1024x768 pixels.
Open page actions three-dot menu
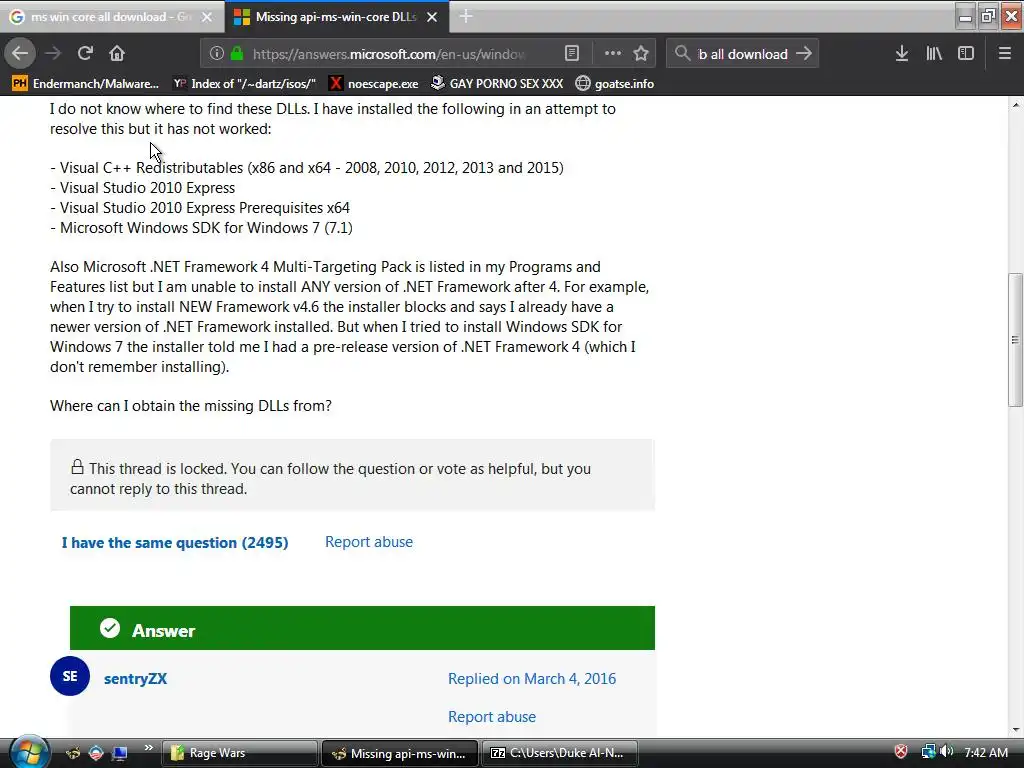(x=613, y=54)
